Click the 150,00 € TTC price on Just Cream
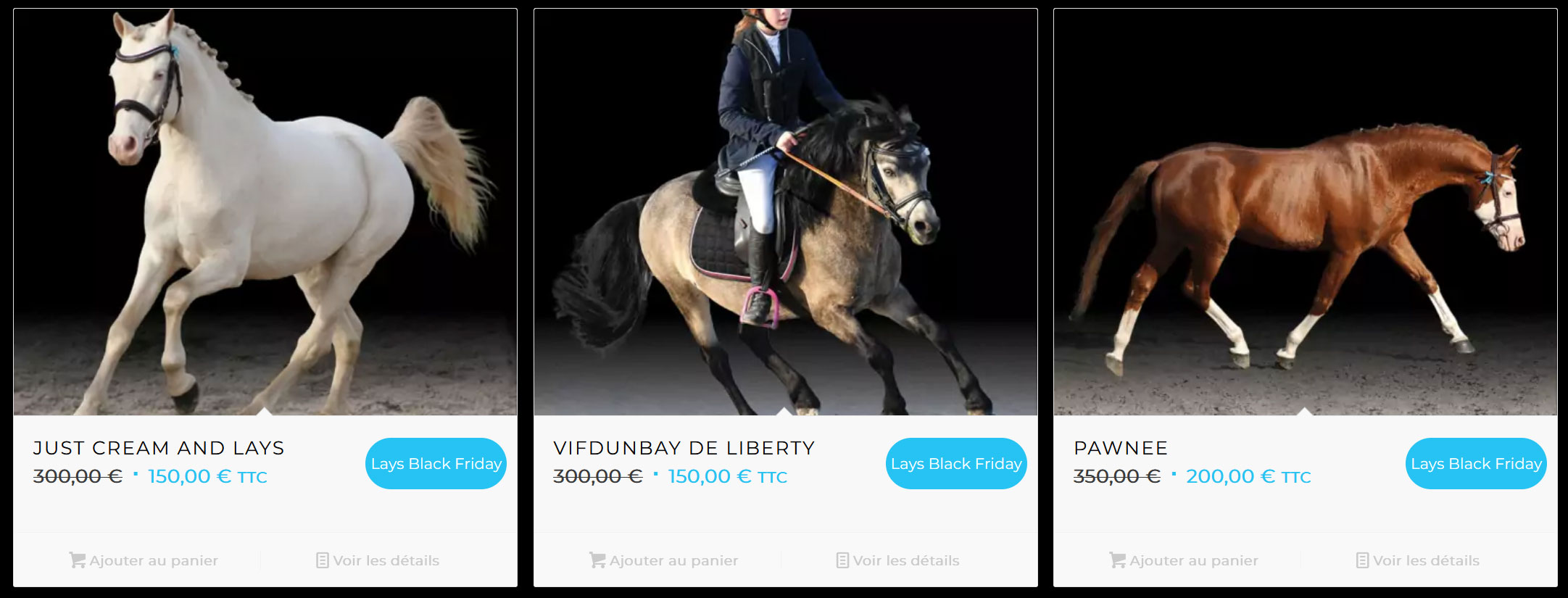 pos(207,476)
